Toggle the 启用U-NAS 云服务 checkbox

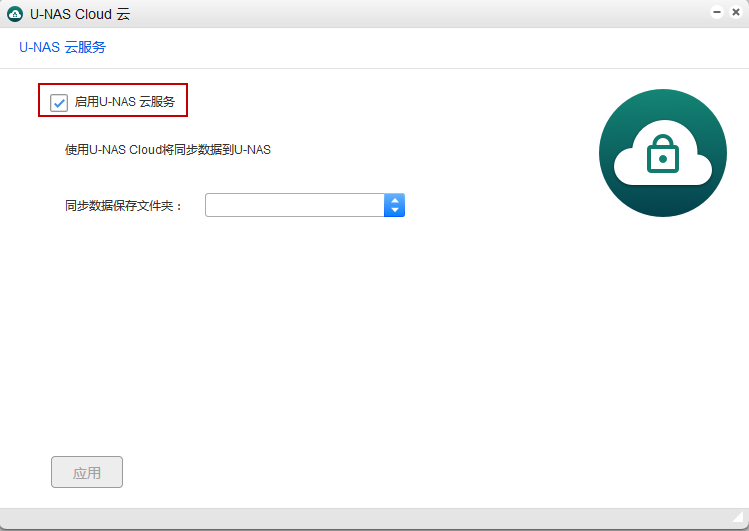point(59,102)
